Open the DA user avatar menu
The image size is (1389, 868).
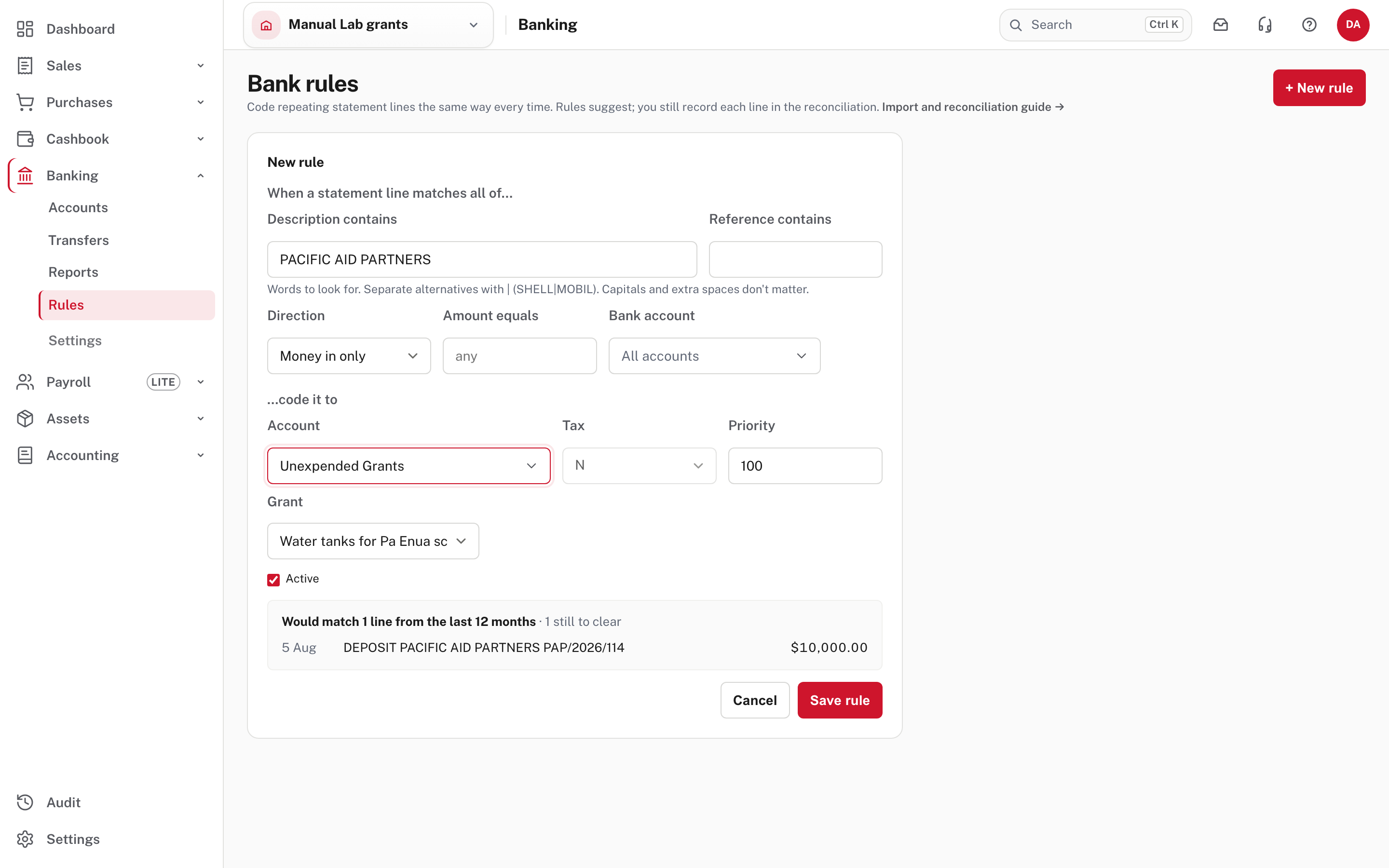(1353, 25)
